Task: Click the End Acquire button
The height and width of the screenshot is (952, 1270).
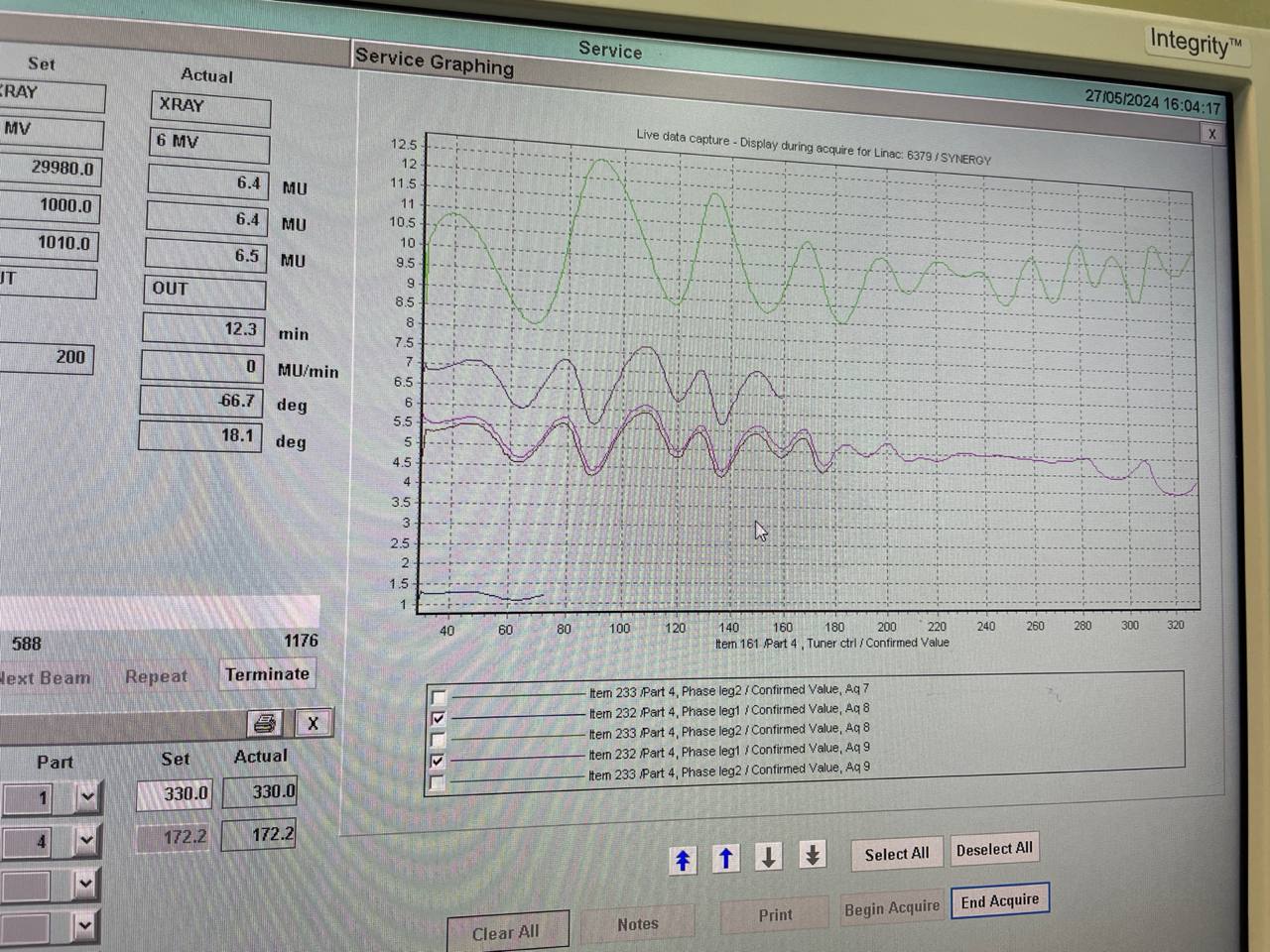Action: coord(1000,901)
